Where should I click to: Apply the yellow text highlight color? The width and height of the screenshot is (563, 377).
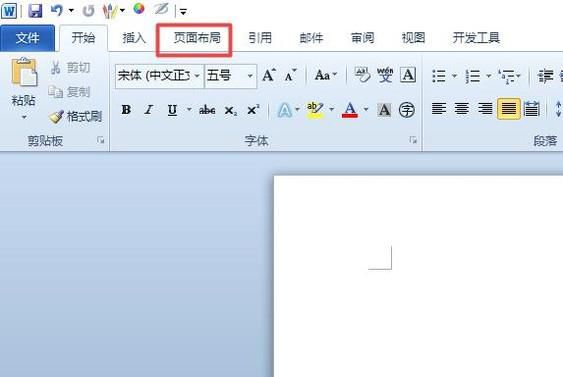[x=315, y=110]
